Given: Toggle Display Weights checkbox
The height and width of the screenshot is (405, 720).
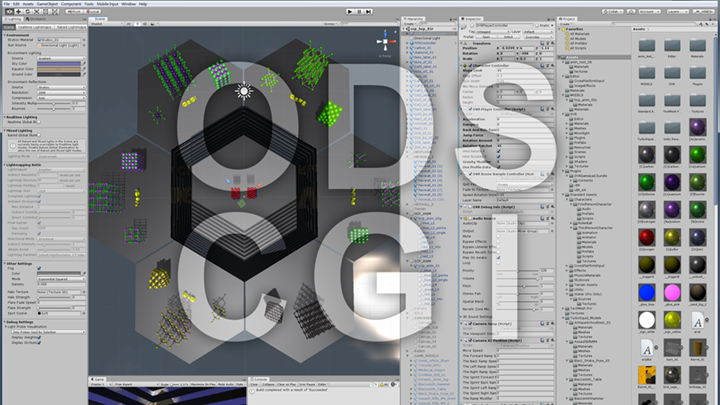Looking at the screenshot, I should (39, 338).
